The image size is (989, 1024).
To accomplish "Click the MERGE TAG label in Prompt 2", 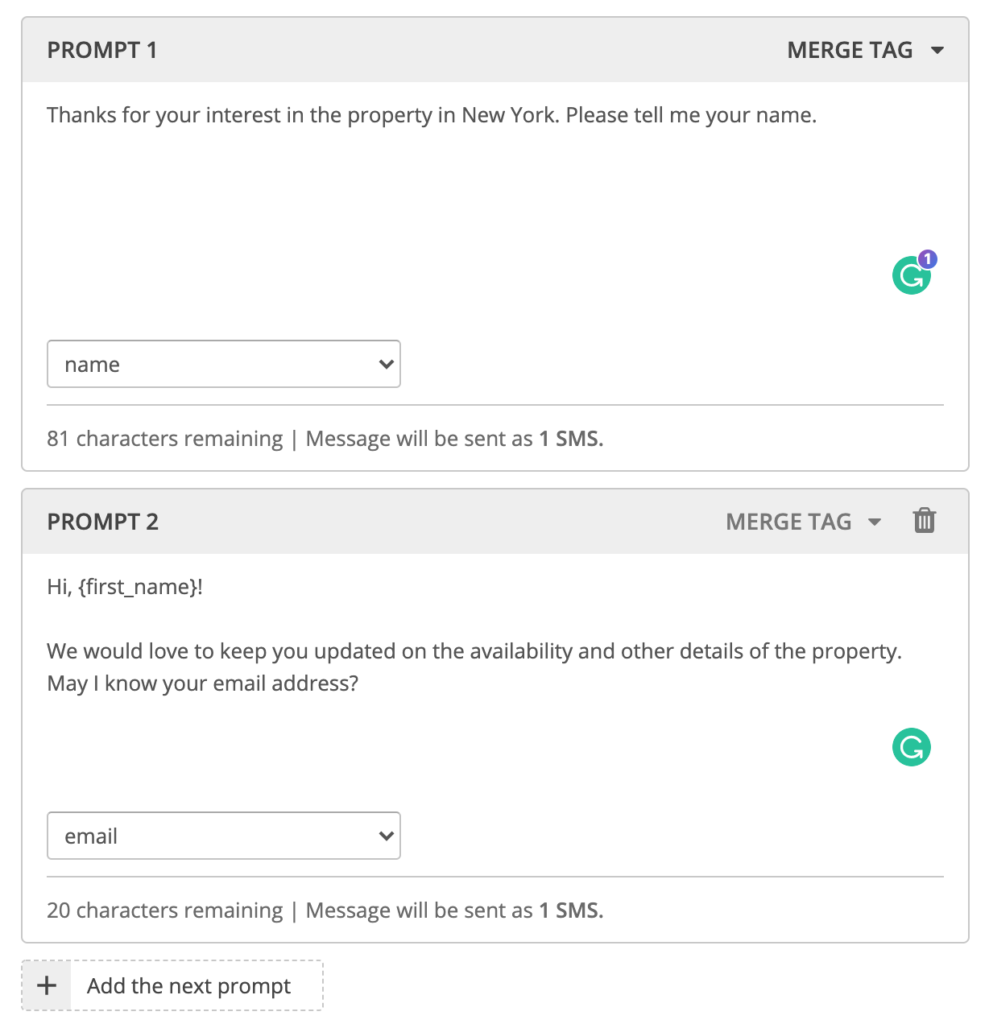I will (788, 522).
